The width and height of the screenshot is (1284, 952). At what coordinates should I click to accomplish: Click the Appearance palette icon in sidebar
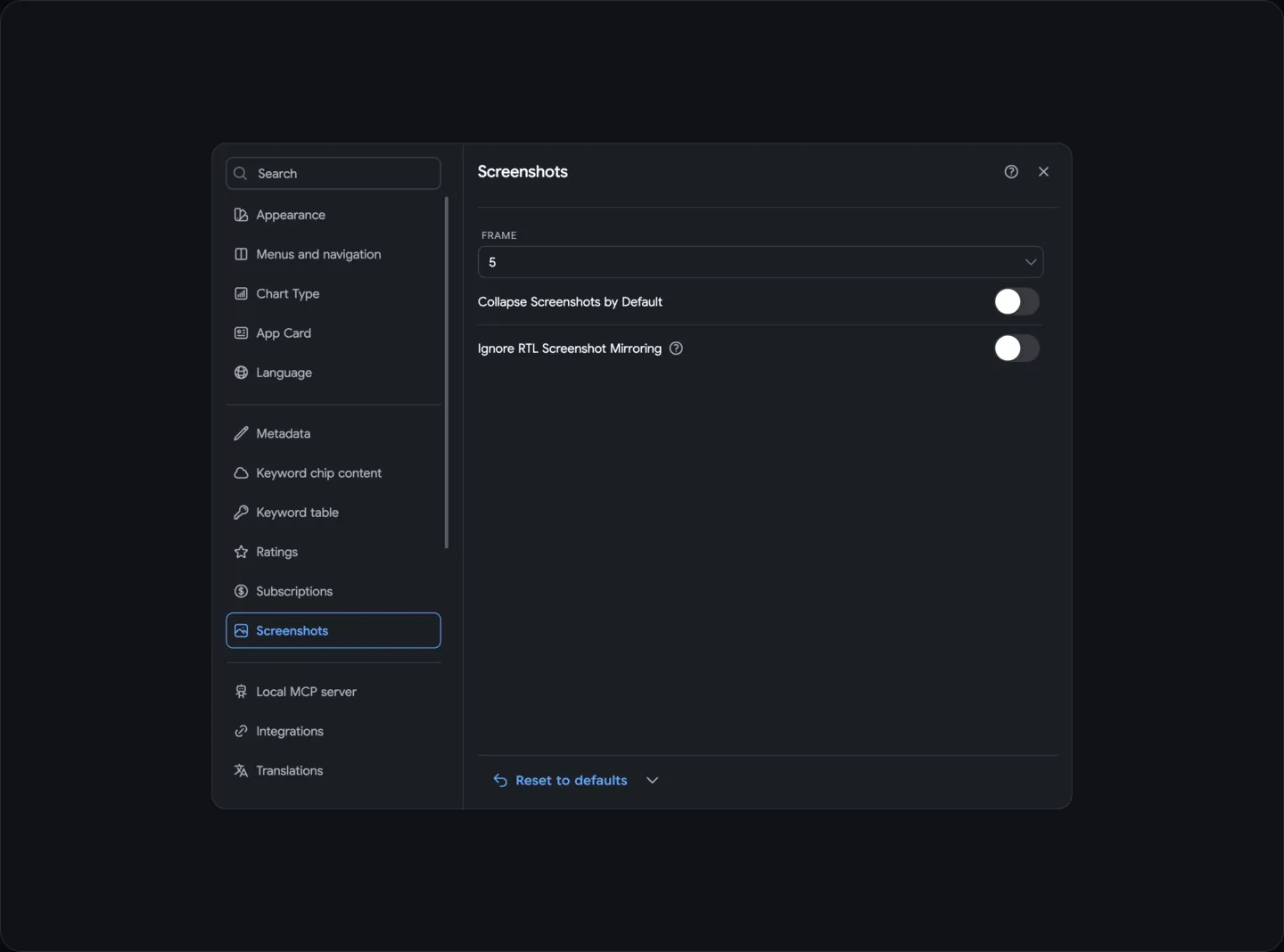point(241,215)
